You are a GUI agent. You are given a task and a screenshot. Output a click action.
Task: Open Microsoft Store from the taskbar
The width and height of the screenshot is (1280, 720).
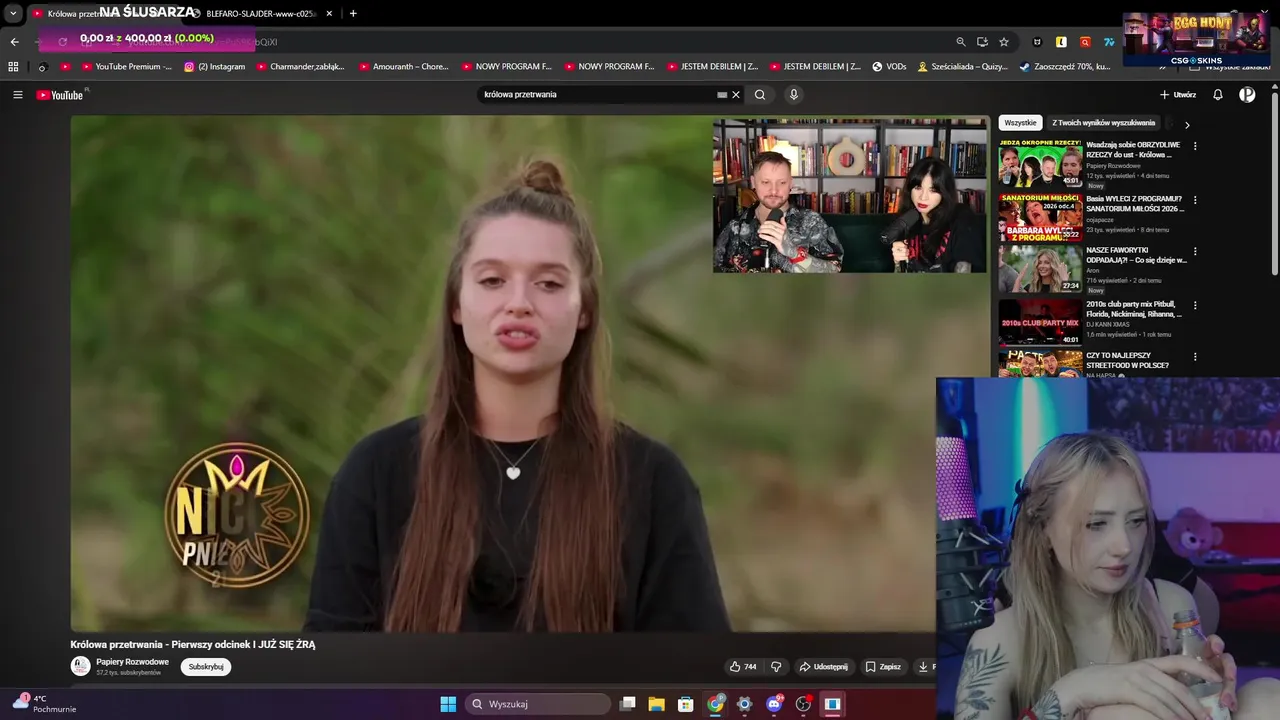click(x=685, y=704)
